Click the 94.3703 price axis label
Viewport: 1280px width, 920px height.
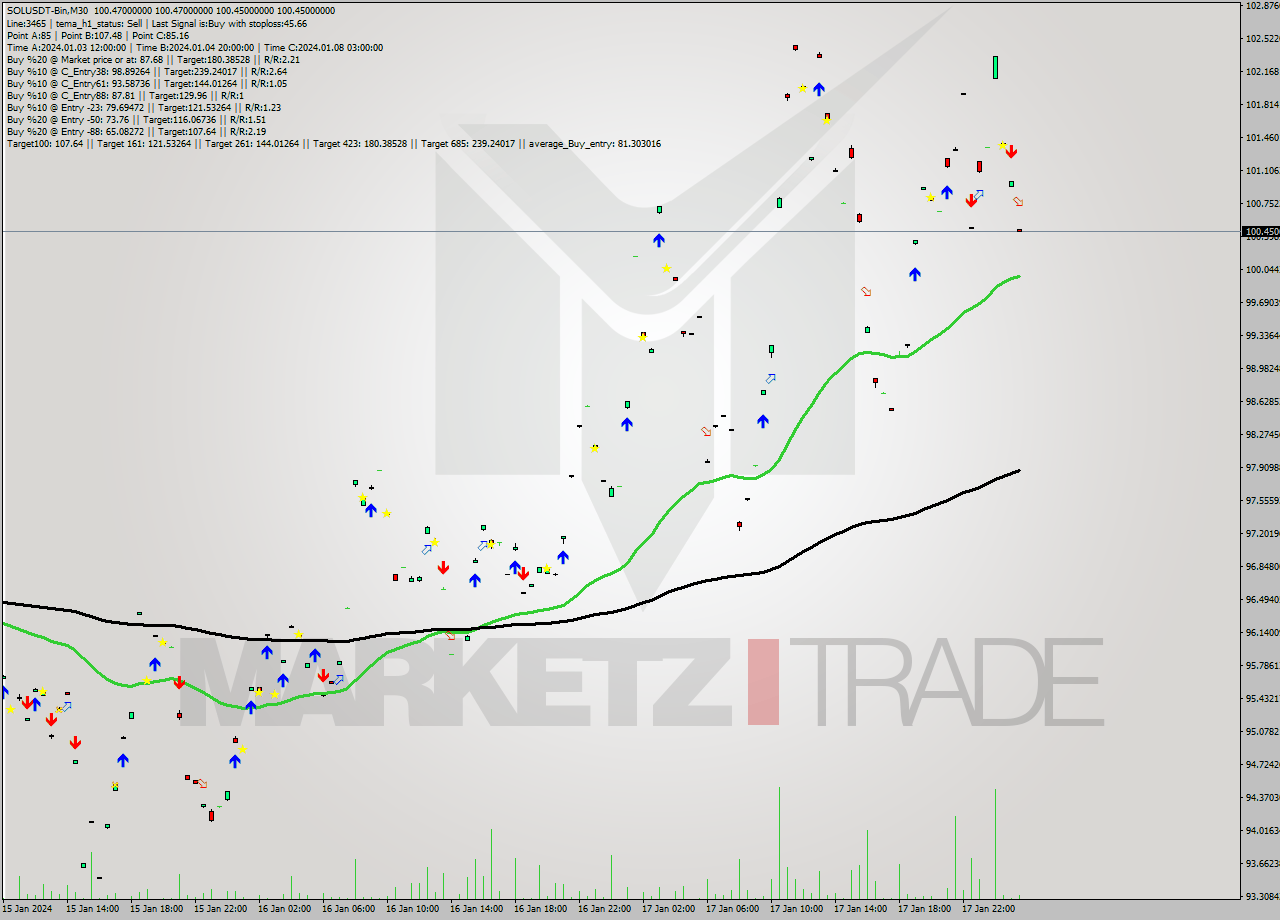(x=1262, y=797)
